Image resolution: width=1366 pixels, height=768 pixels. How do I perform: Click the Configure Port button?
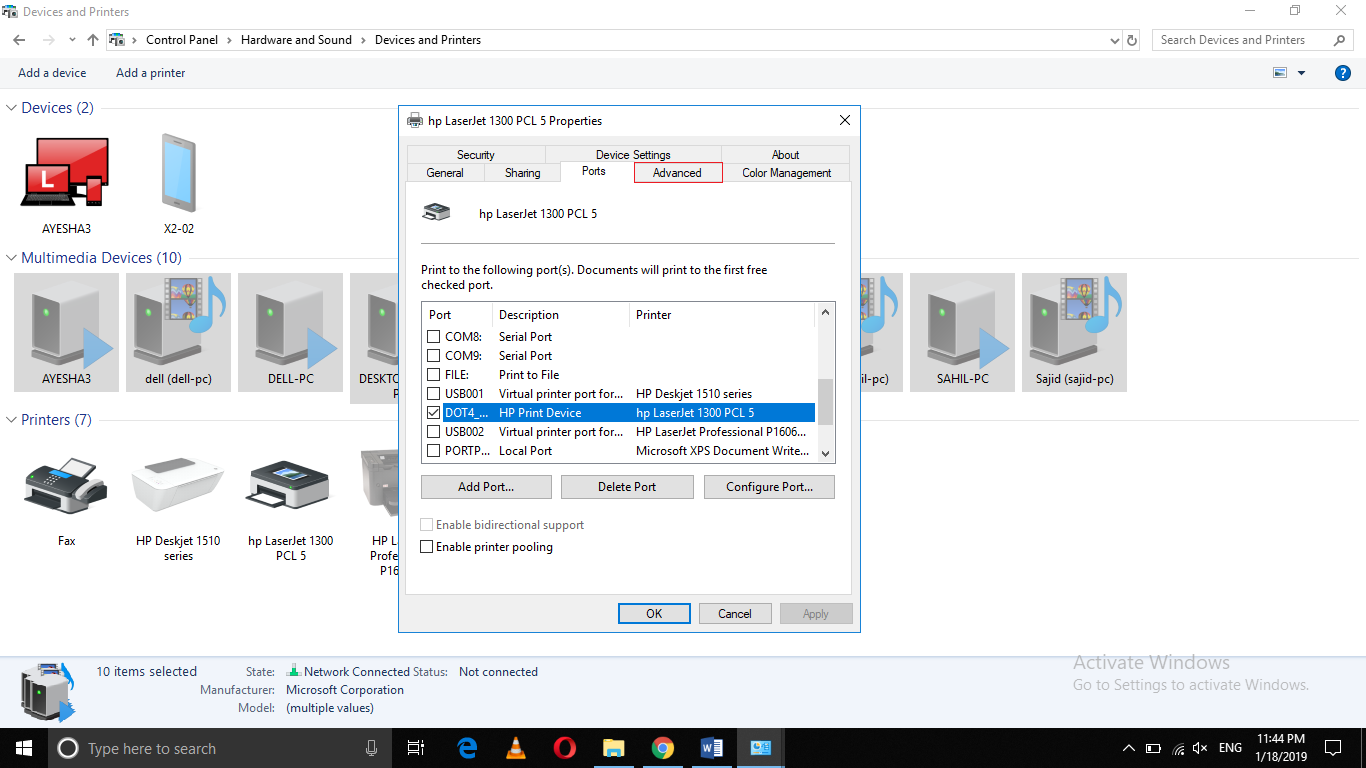pos(769,486)
